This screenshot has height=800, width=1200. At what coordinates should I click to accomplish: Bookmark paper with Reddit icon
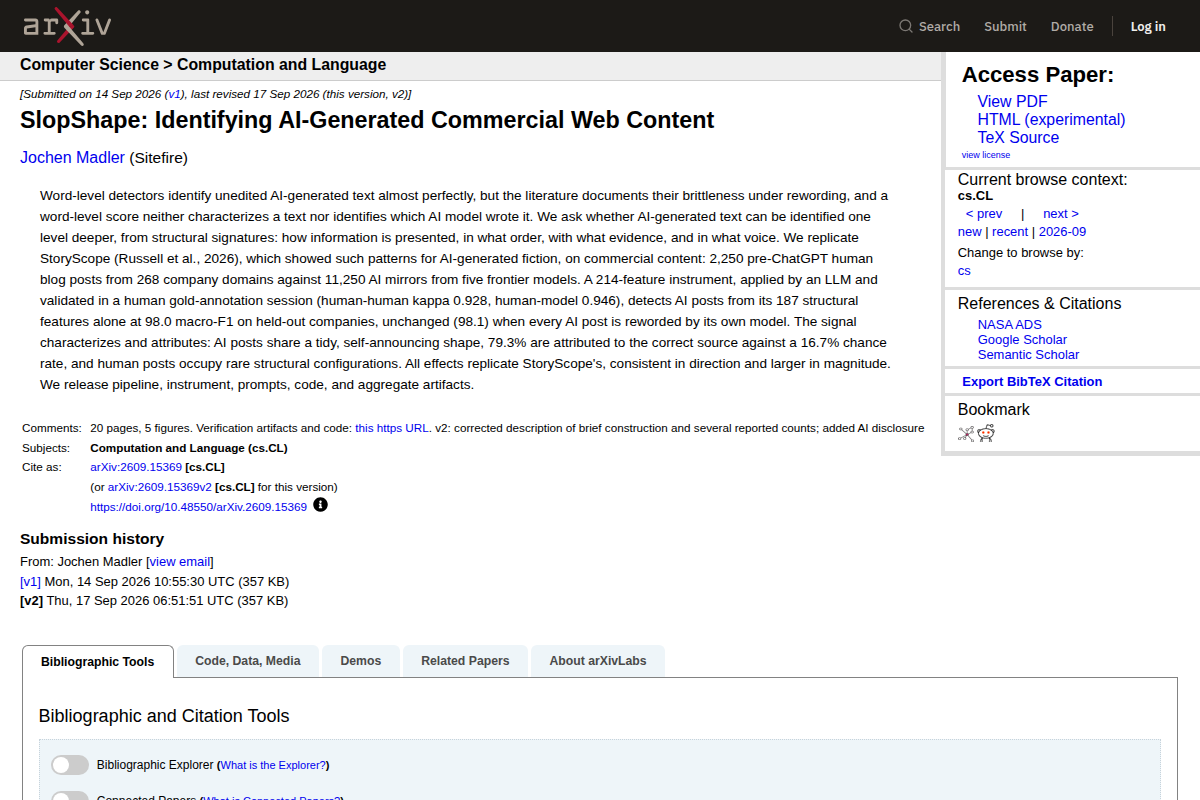pyautogui.click(x=986, y=433)
